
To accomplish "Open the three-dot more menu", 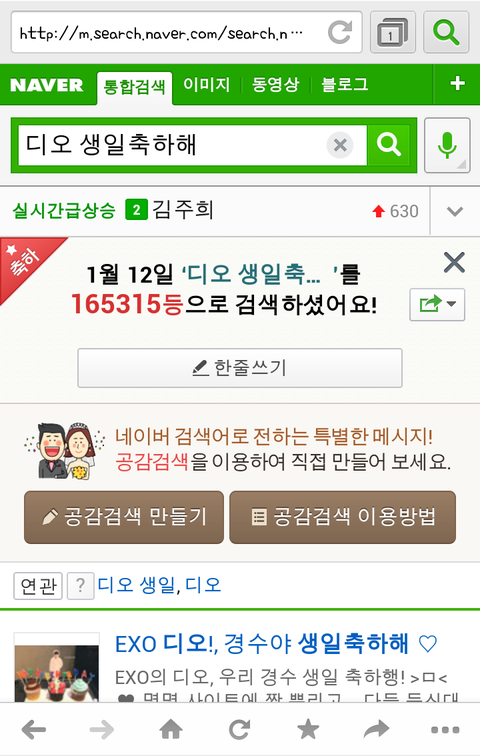I will click(445, 730).
